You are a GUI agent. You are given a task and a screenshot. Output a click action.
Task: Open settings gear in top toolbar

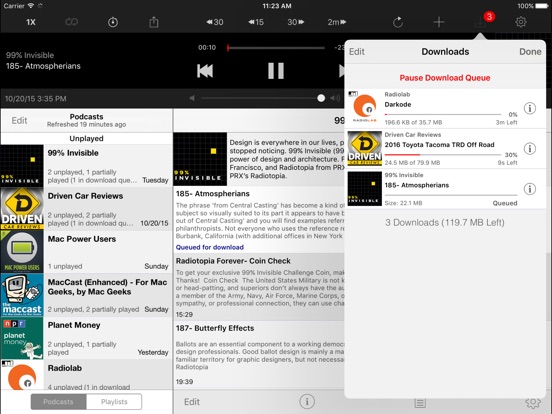(521, 22)
